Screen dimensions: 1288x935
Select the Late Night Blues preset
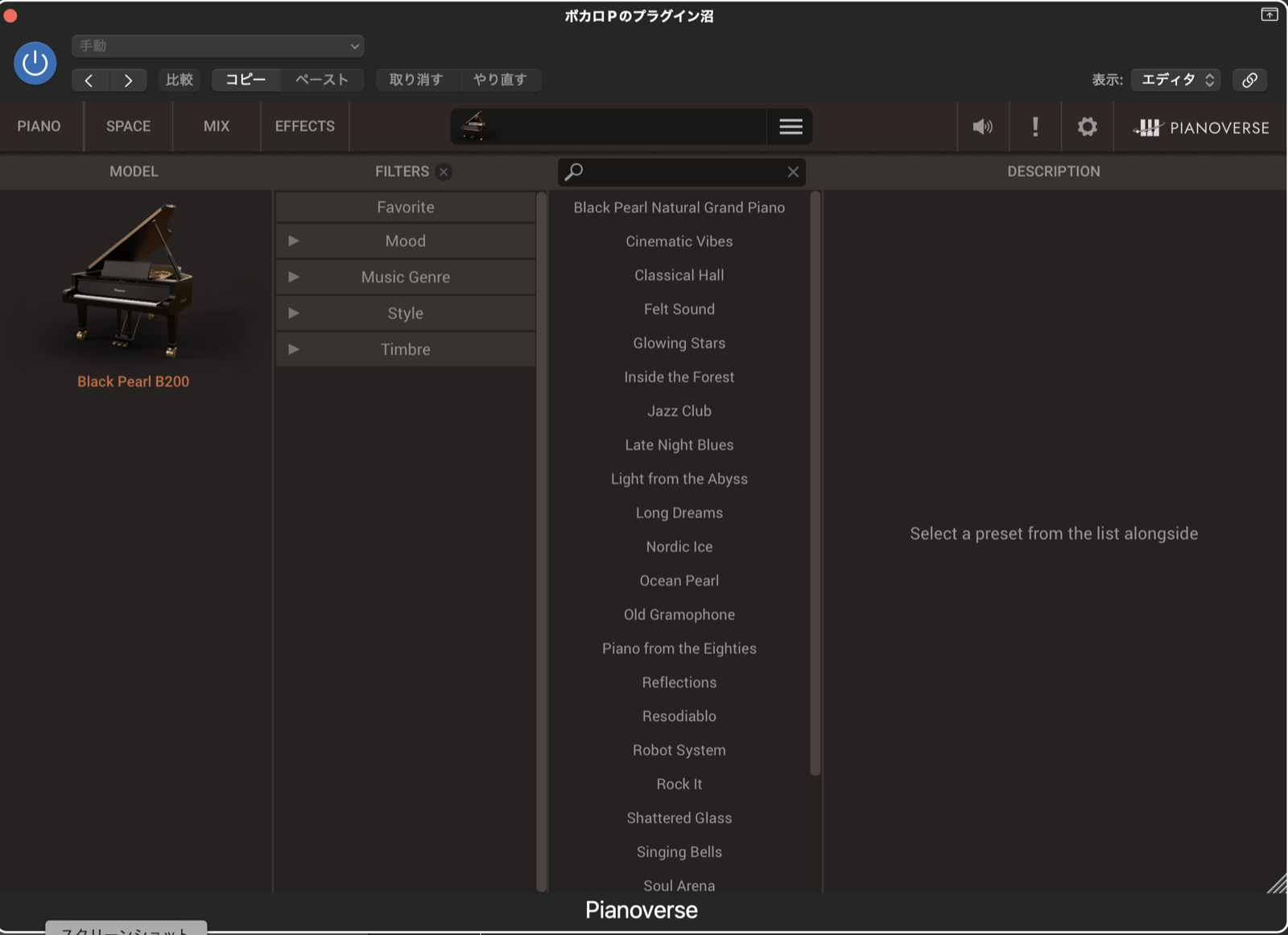679,445
